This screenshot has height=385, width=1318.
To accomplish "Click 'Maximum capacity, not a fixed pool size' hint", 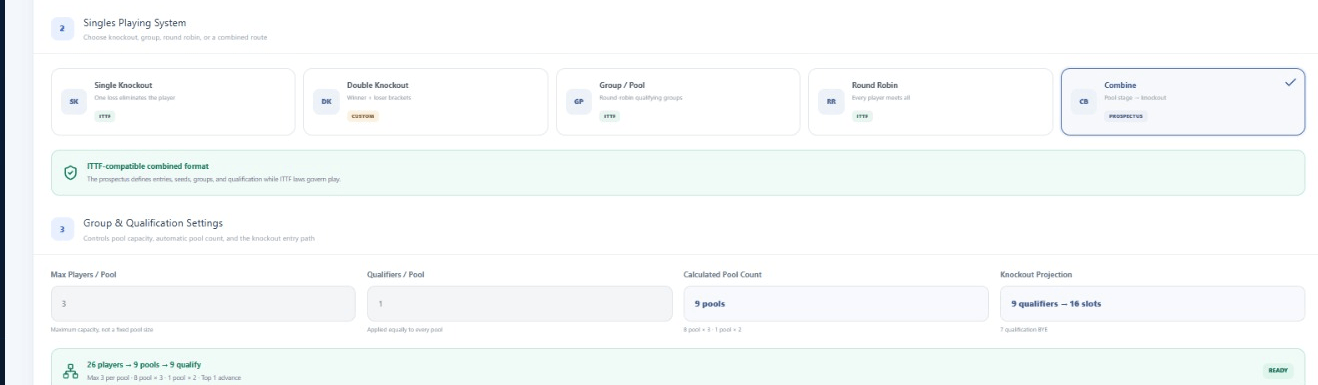I will [102, 329].
